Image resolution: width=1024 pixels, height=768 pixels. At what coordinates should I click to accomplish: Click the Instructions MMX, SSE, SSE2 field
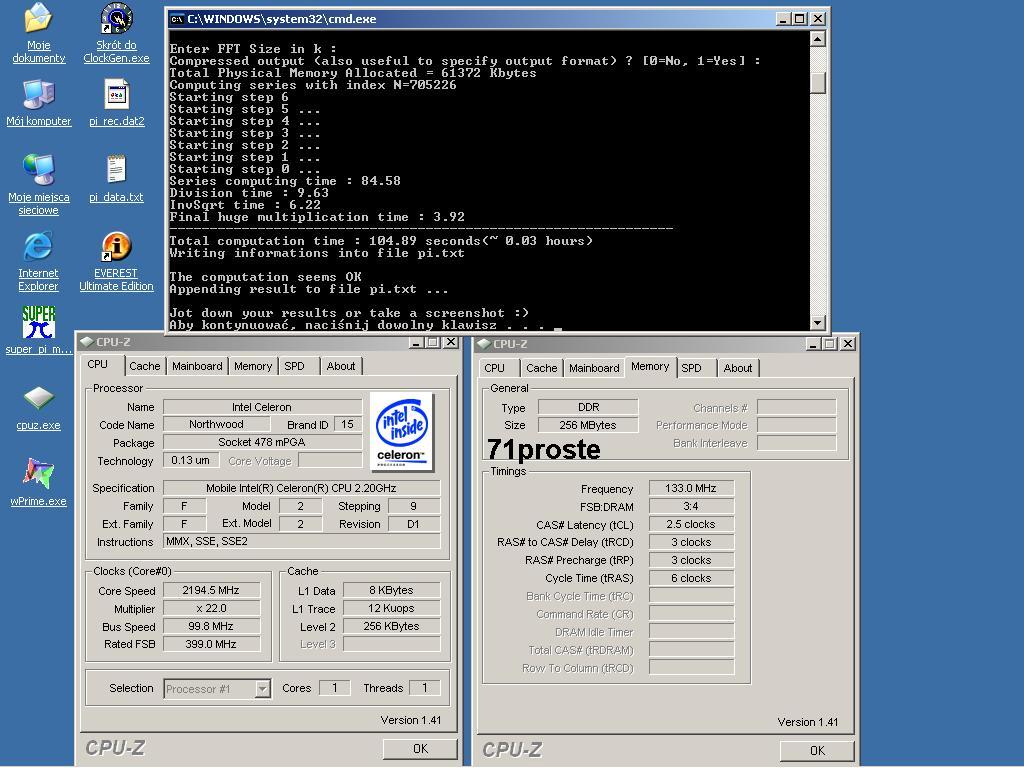pyautogui.click(x=301, y=541)
